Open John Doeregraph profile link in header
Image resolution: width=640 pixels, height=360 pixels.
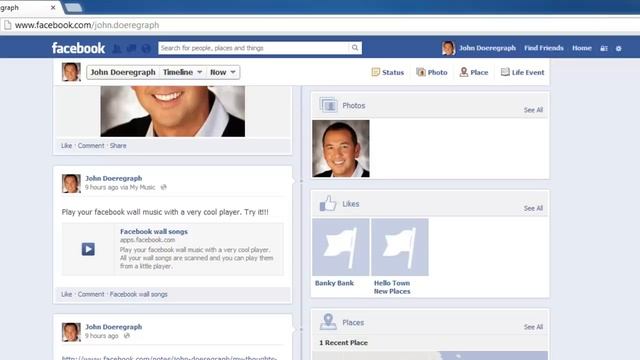(487, 48)
